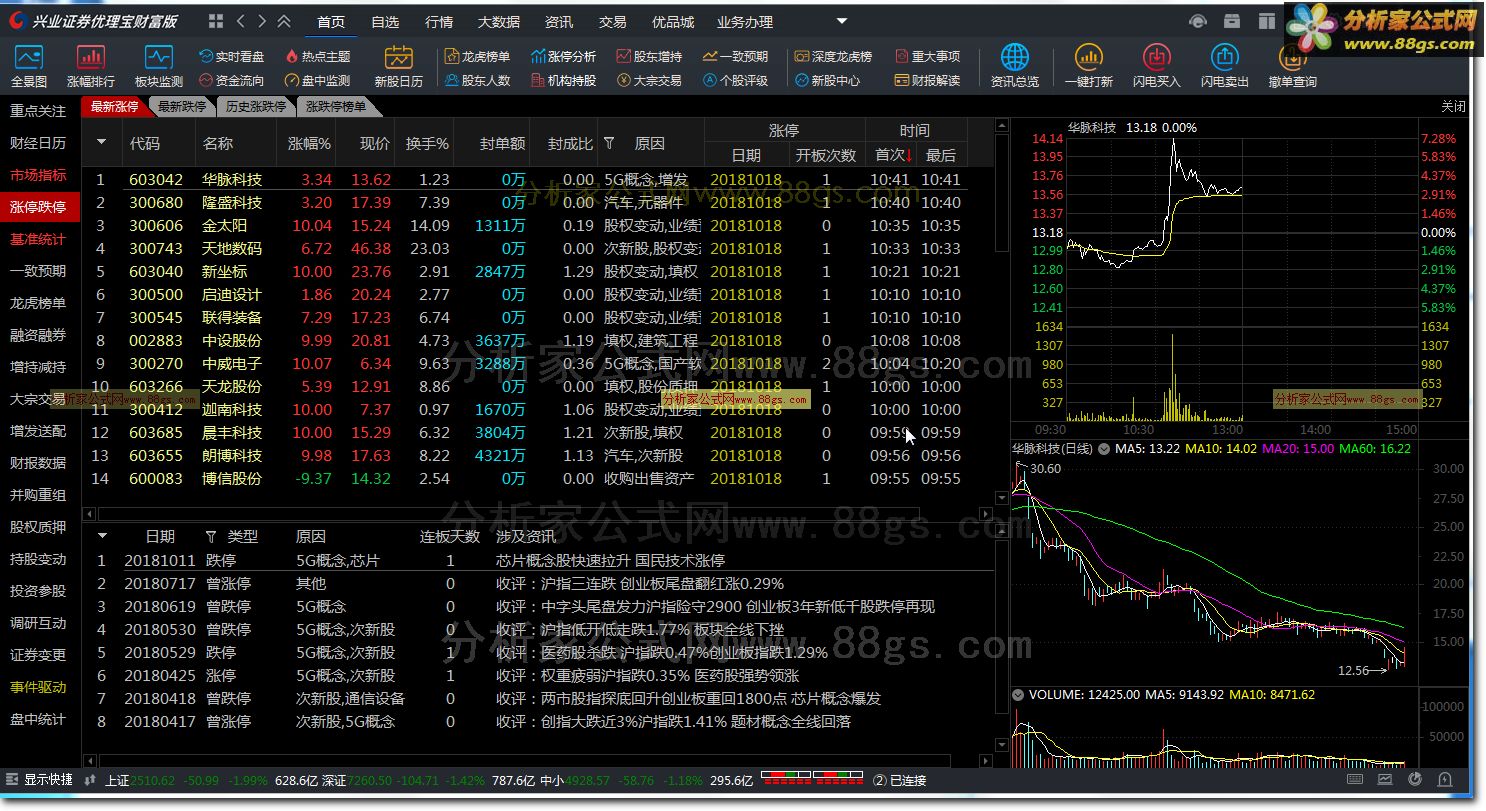Open 大宗交易 in toolbar

point(649,80)
